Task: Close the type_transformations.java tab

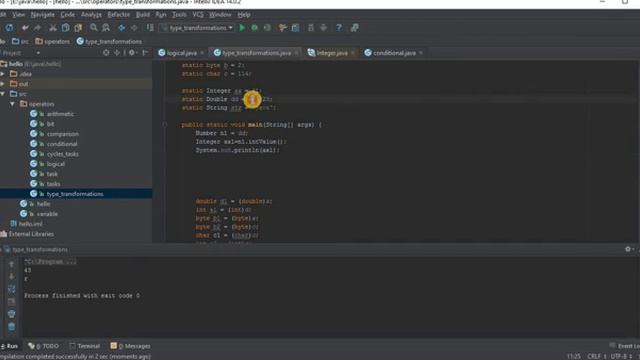Action: point(297,53)
